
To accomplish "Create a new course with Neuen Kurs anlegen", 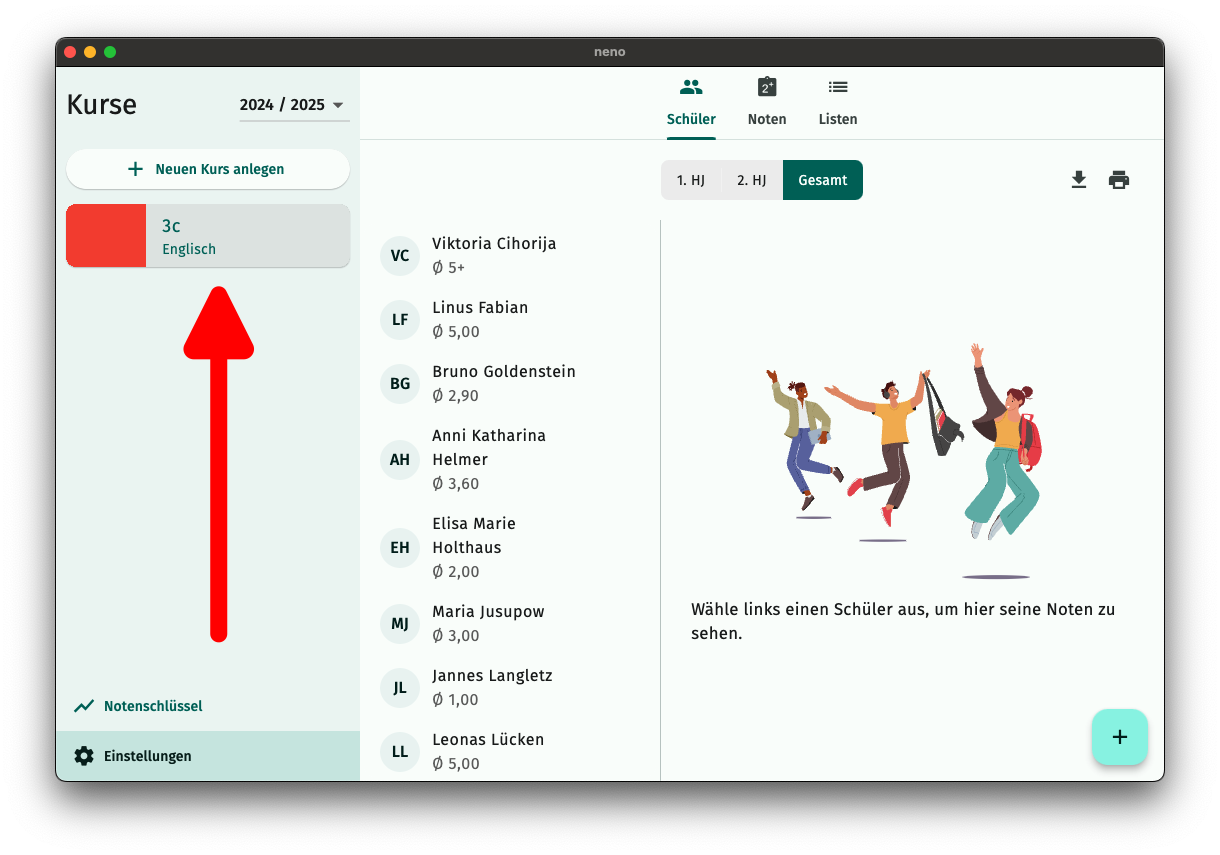I will click(208, 169).
